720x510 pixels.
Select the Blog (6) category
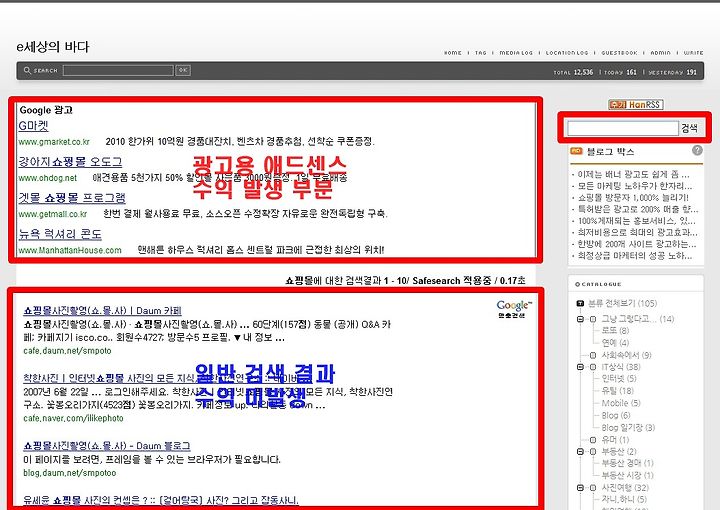coord(616,415)
